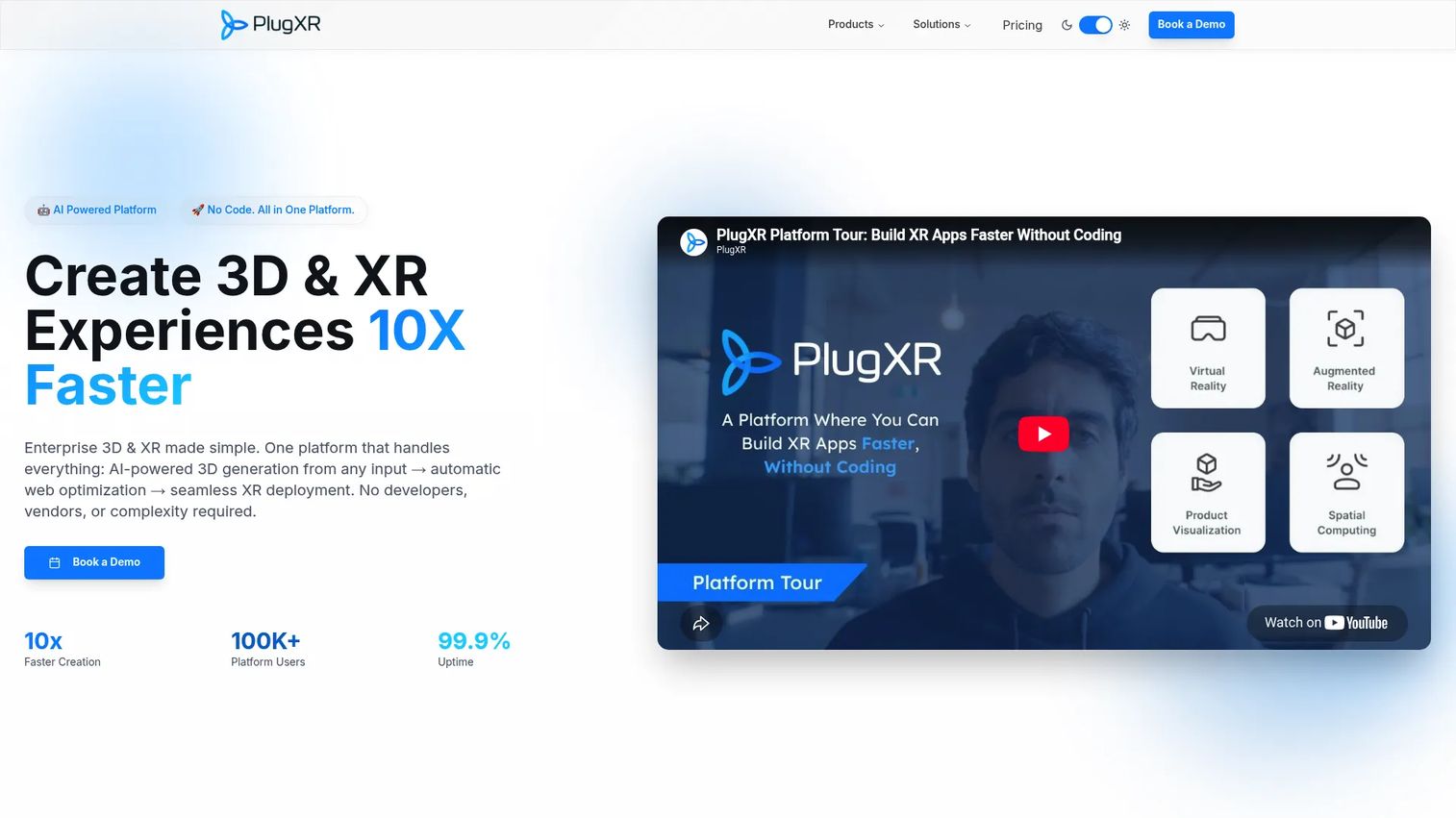The height and width of the screenshot is (818, 1456).
Task: Play the PlugXR Platform Tour video
Action: click(x=1043, y=434)
